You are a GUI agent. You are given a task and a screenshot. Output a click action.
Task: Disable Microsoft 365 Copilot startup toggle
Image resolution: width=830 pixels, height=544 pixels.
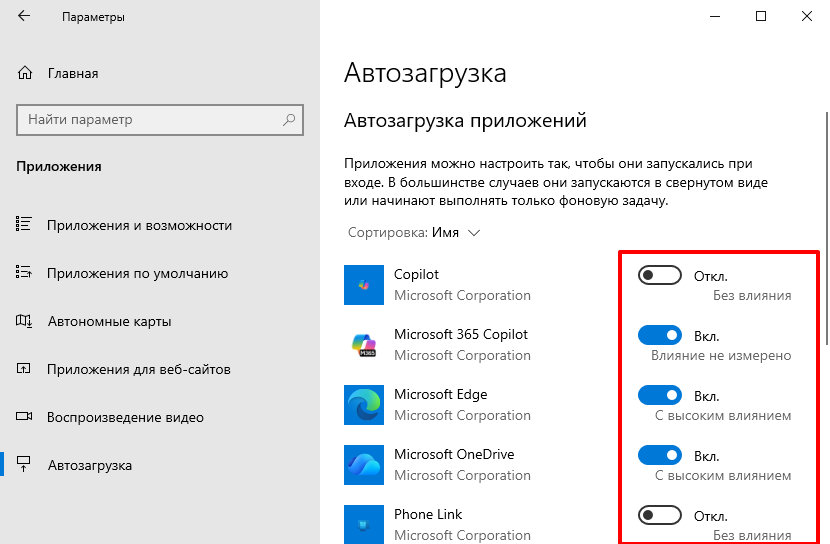coord(660,335)
